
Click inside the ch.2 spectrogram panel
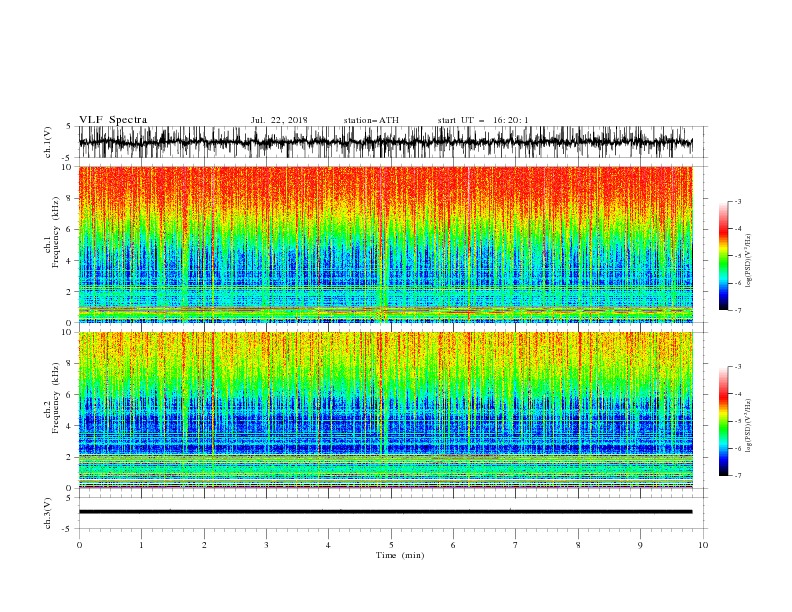pos(385,410)
